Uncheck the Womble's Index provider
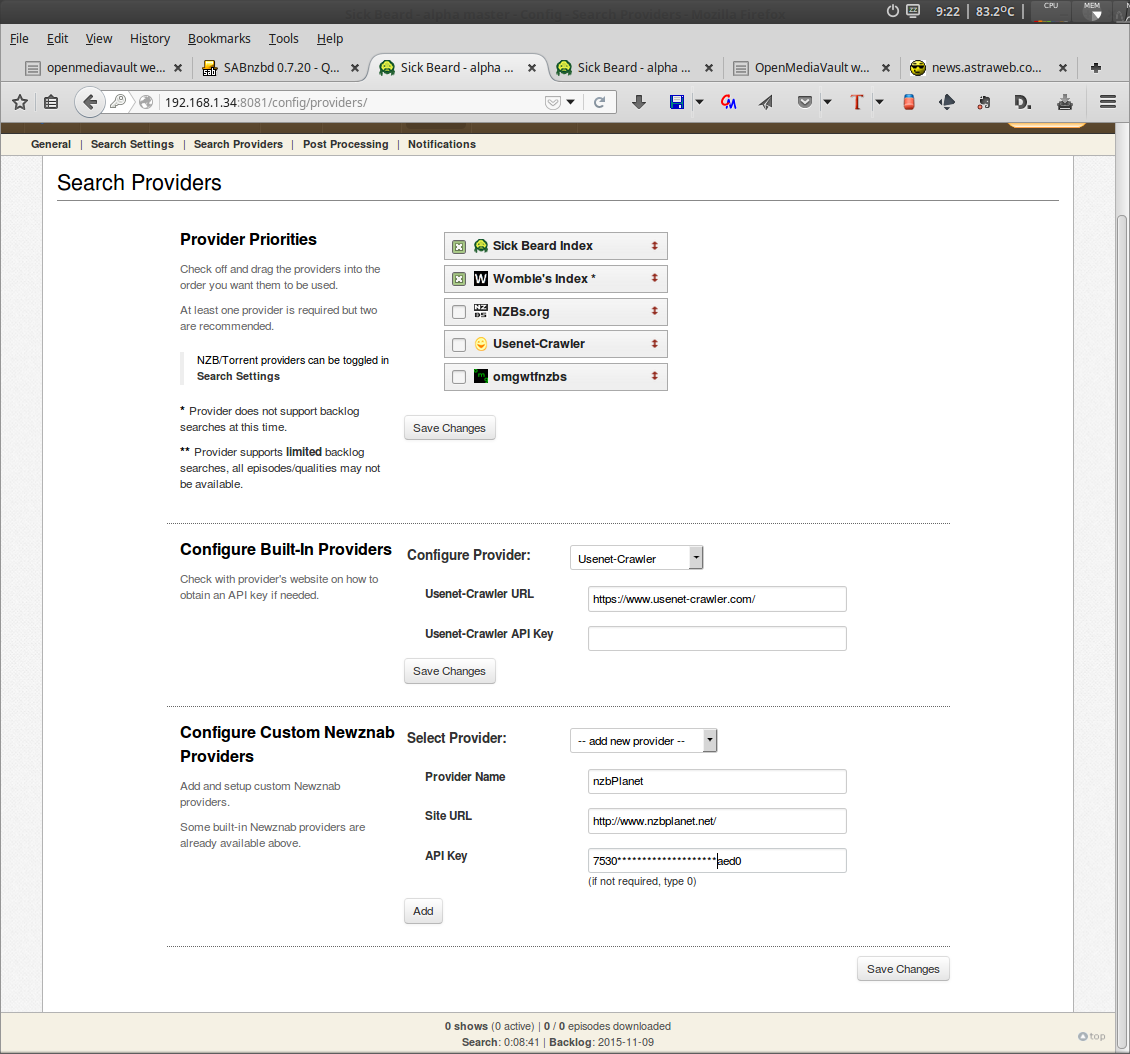The width and height of the screenshot is (1130, 1054). click(x=459, y=279)
